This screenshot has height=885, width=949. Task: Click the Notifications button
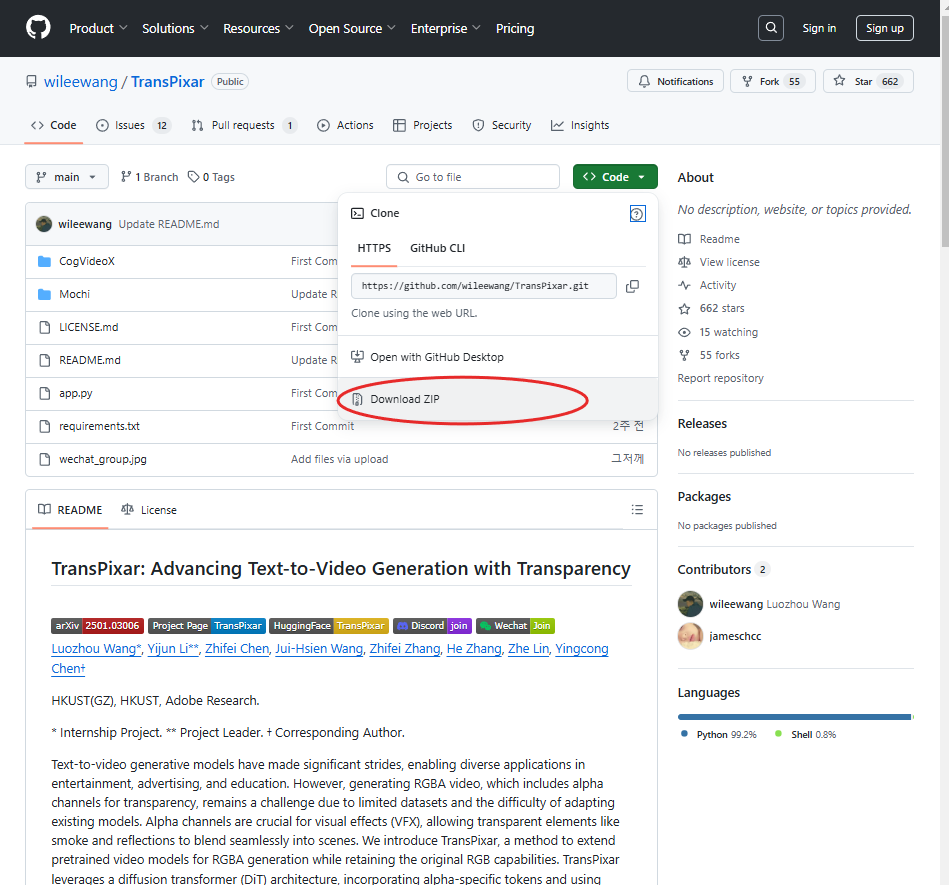[675, 81]
